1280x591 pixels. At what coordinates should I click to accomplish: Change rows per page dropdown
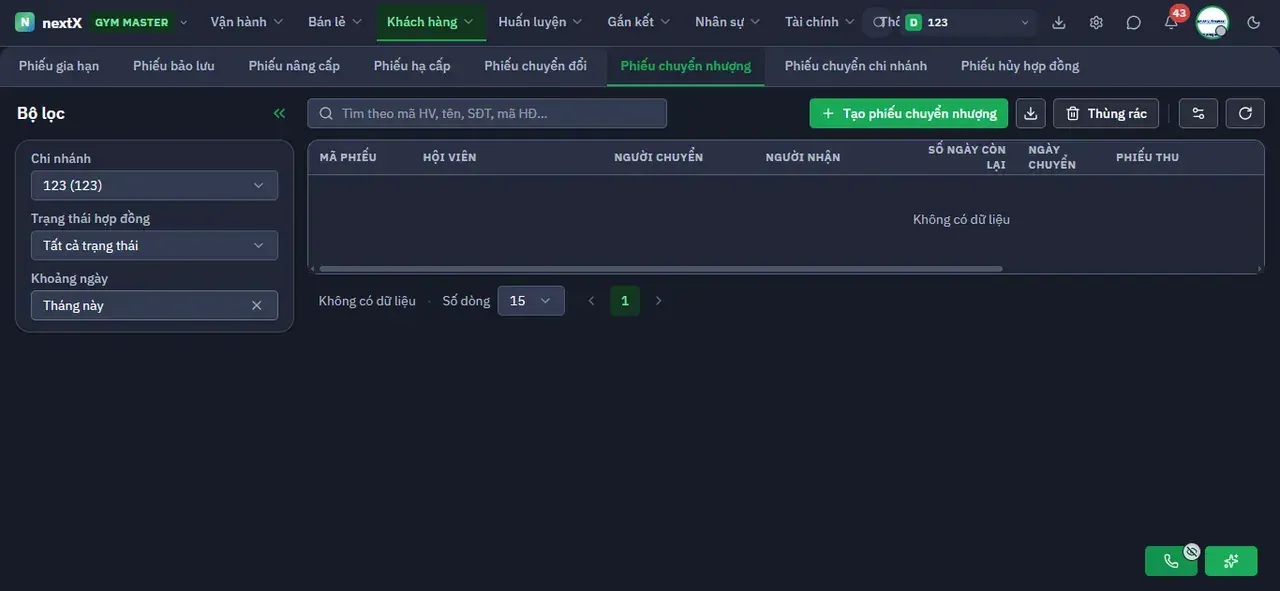tap(531, 301)
